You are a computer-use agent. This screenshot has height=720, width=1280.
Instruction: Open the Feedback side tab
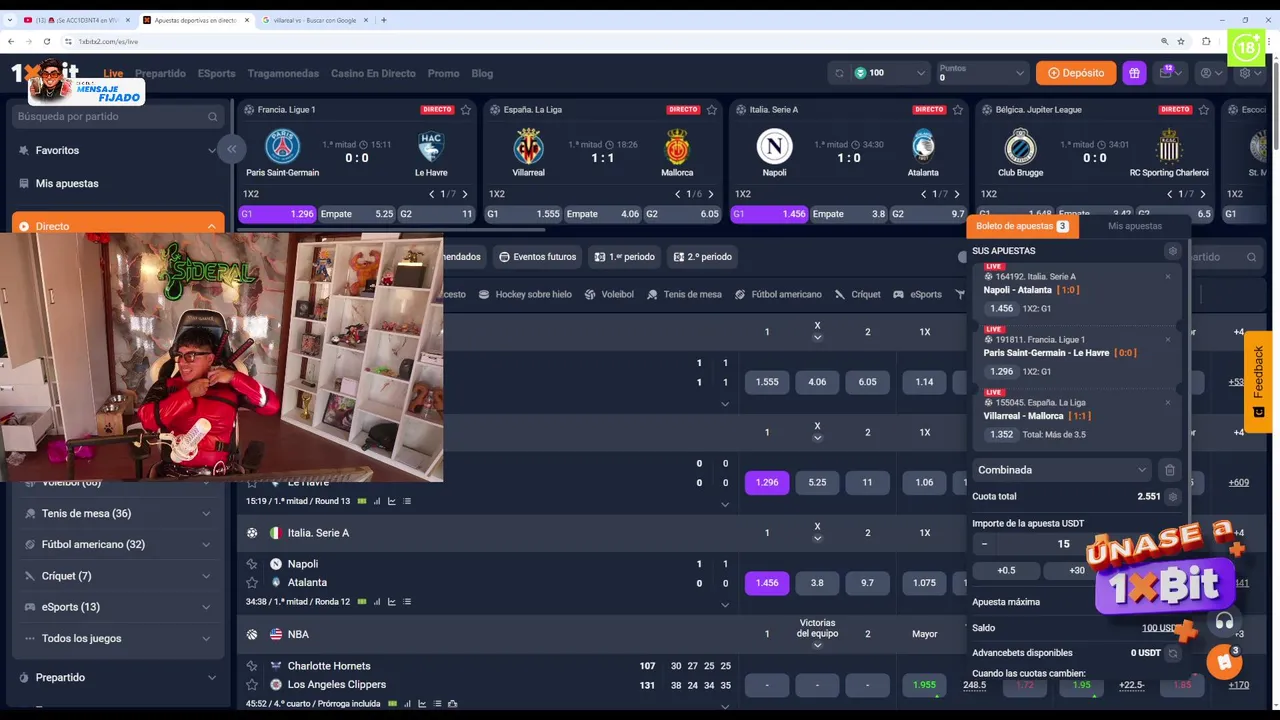coord(1258,380)
